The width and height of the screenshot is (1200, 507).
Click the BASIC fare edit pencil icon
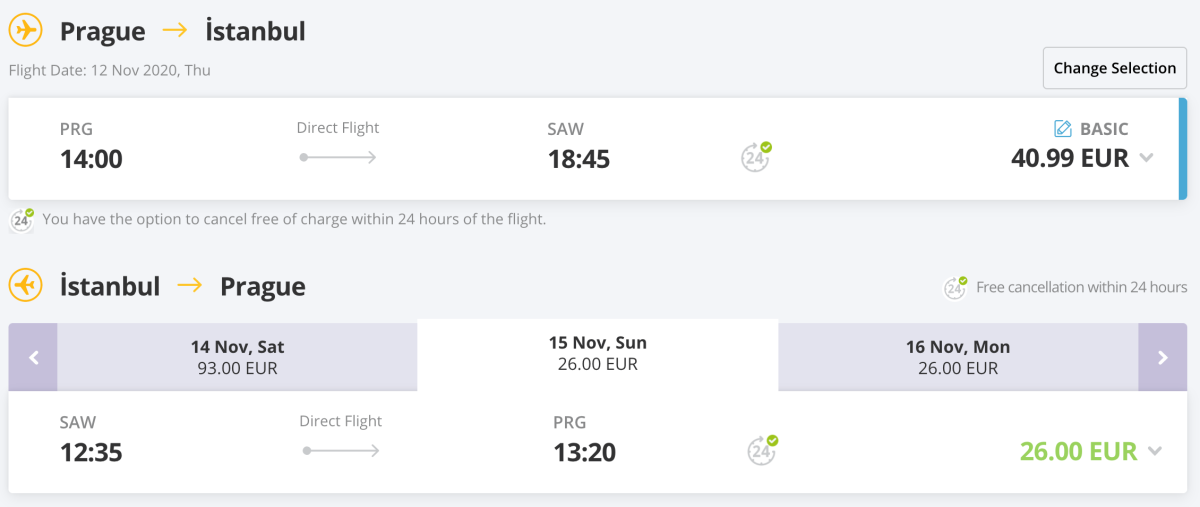click(x=1063, y=129)
